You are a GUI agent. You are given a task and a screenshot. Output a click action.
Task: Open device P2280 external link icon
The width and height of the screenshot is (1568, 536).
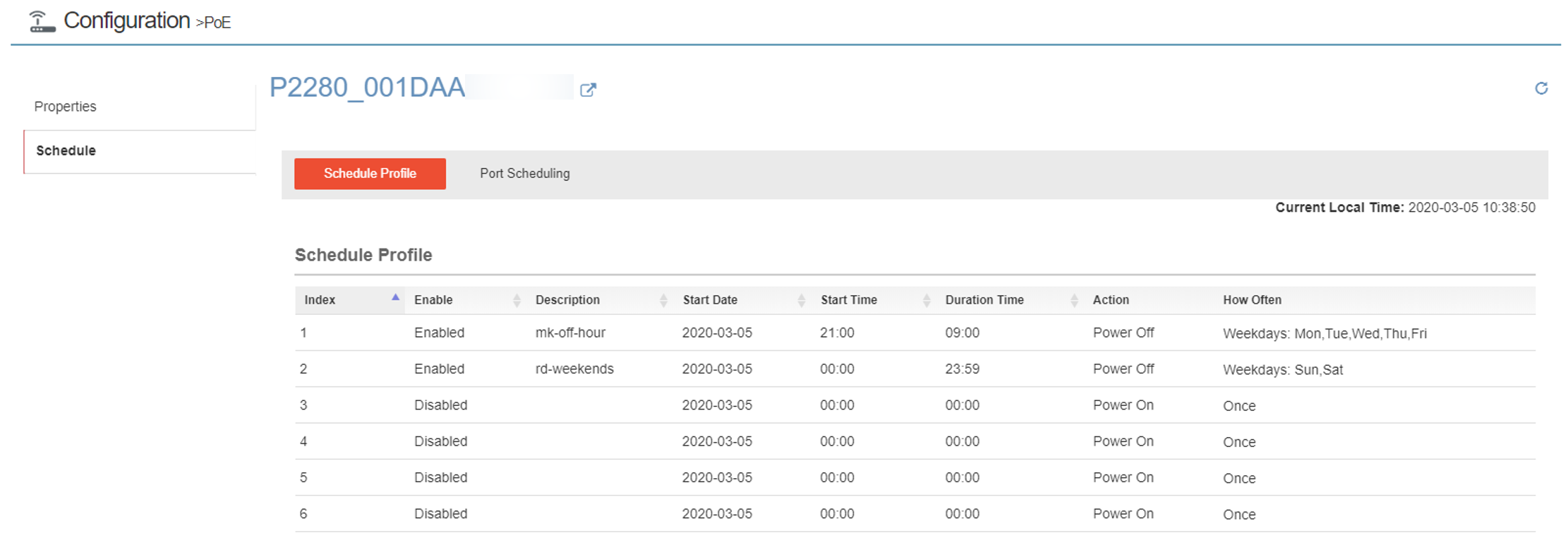tap(587, 90)
